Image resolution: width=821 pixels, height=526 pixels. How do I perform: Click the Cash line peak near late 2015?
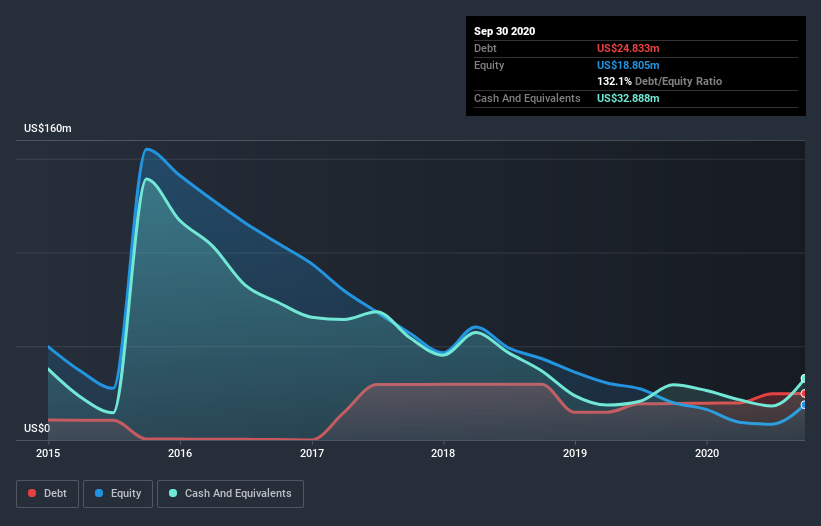(147, 180)
